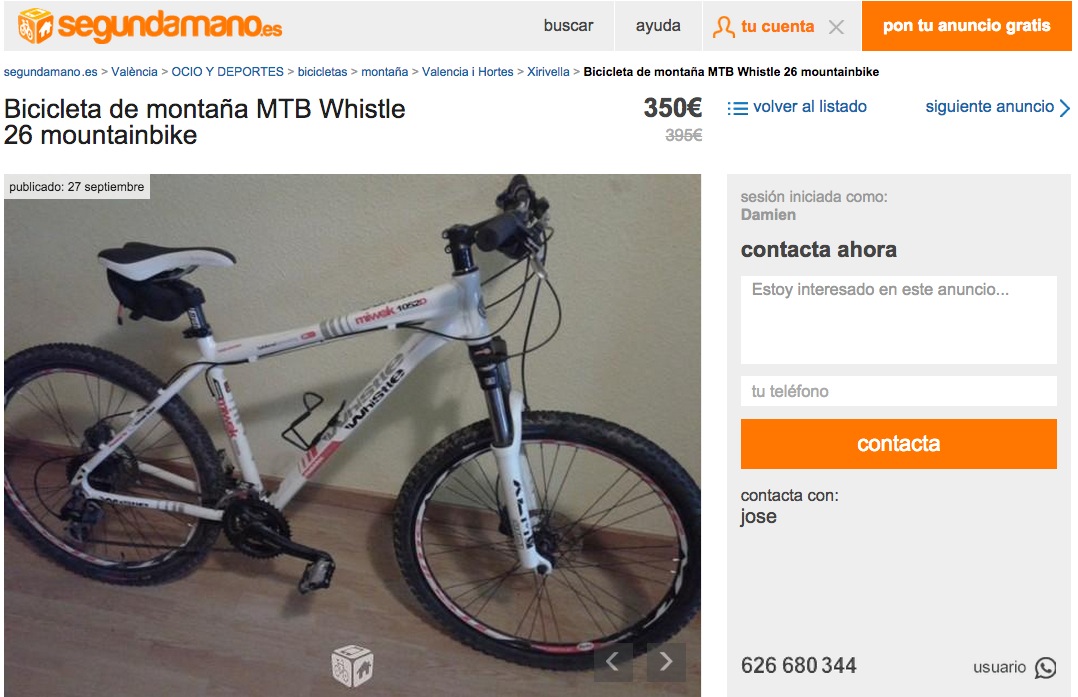The height and width of the screenshot is (697, 1078).
Task: Click the WhatsApp icon next to usuario
Action: [1046, 667]
